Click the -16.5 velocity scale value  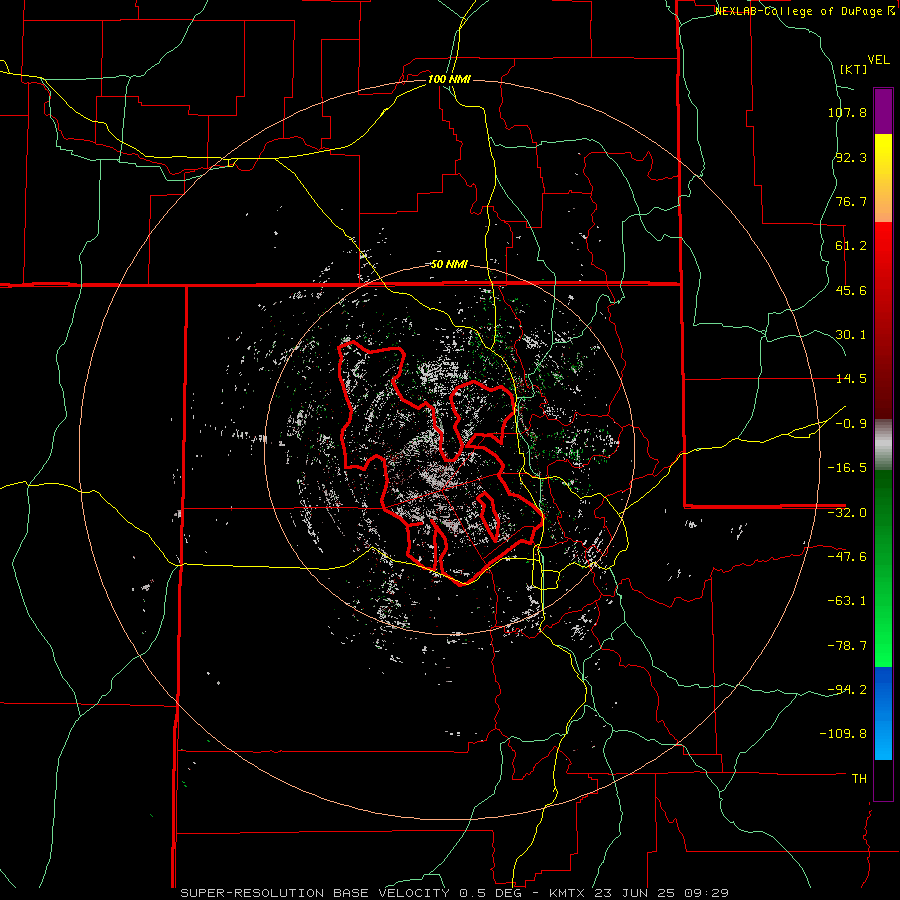pos(847,468)
